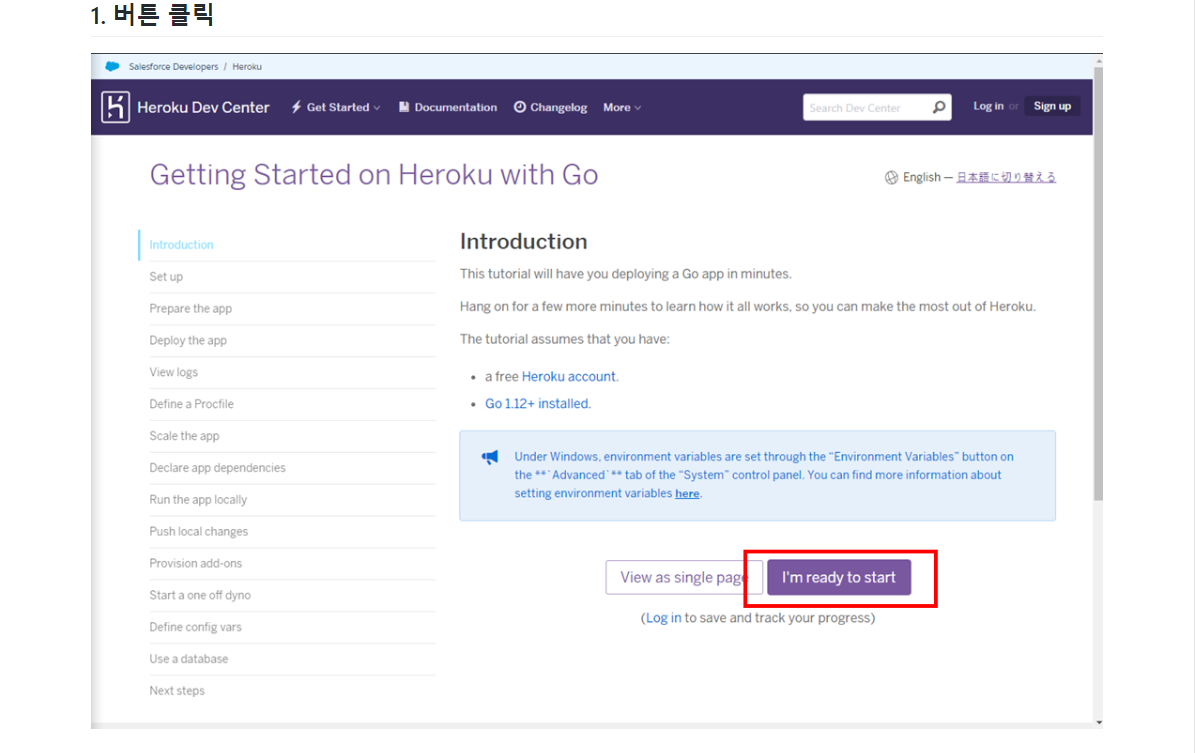
Task: Click the Salesforce cloud logo icon
Action: 112,66
